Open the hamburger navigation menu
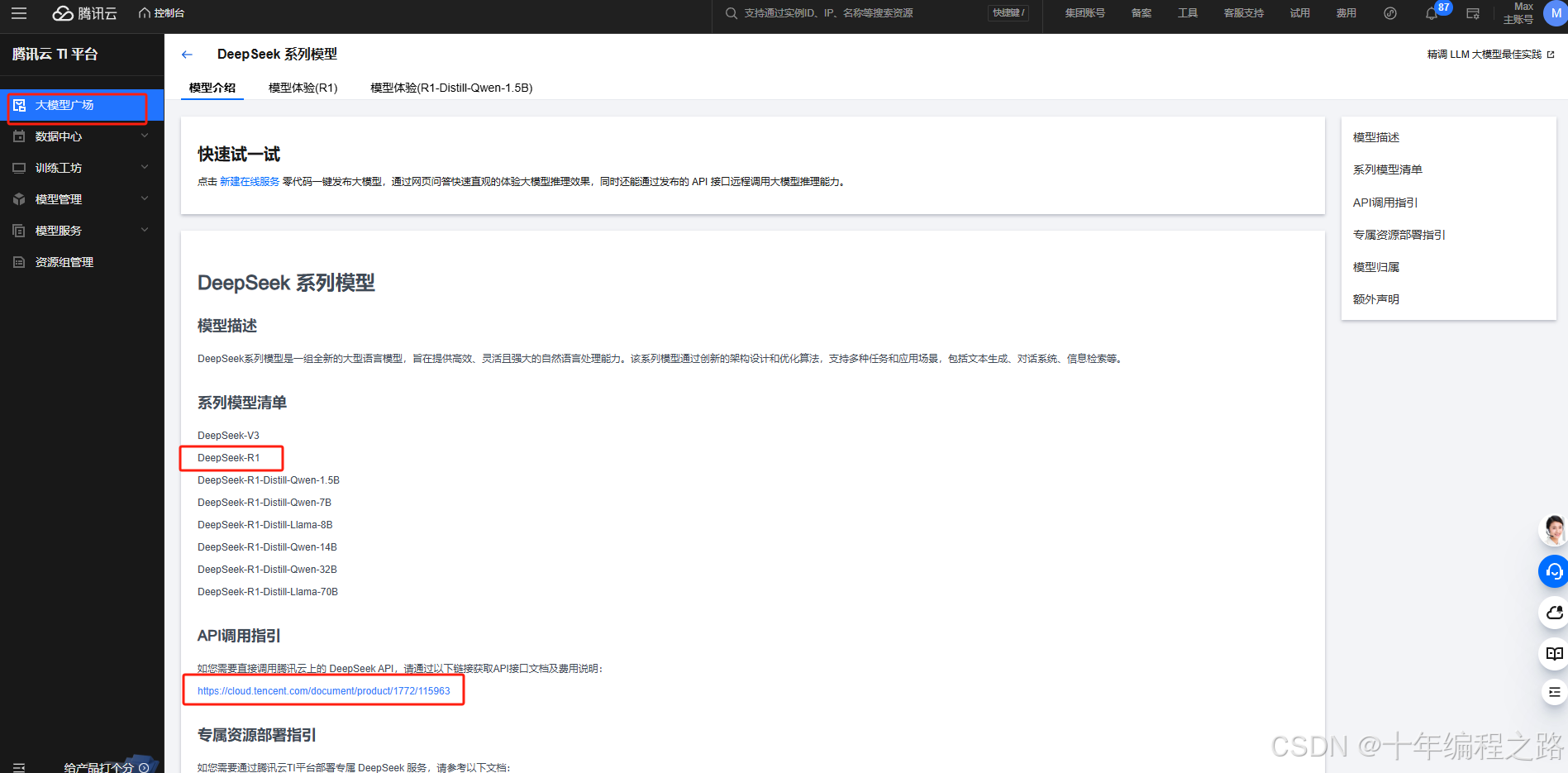The height and width of the screenshot is (773, 1568). (x=19, y=13)
